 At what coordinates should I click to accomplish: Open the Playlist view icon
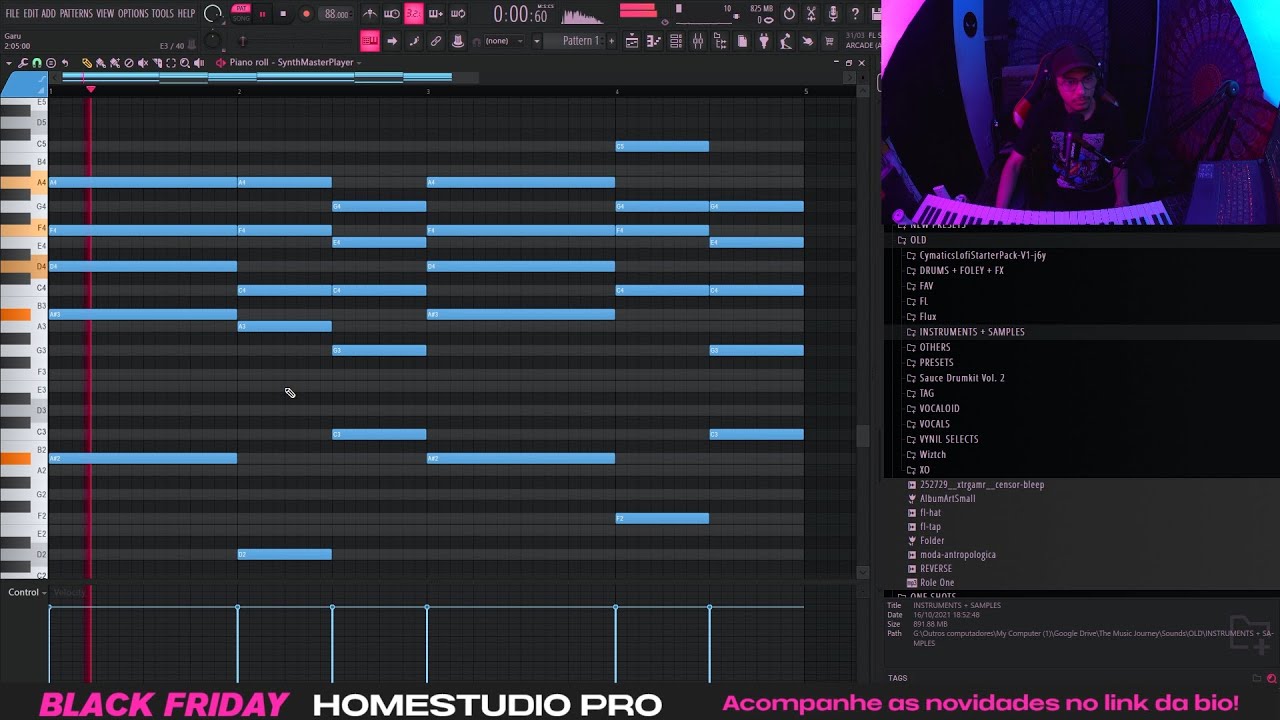pos(631,41)
